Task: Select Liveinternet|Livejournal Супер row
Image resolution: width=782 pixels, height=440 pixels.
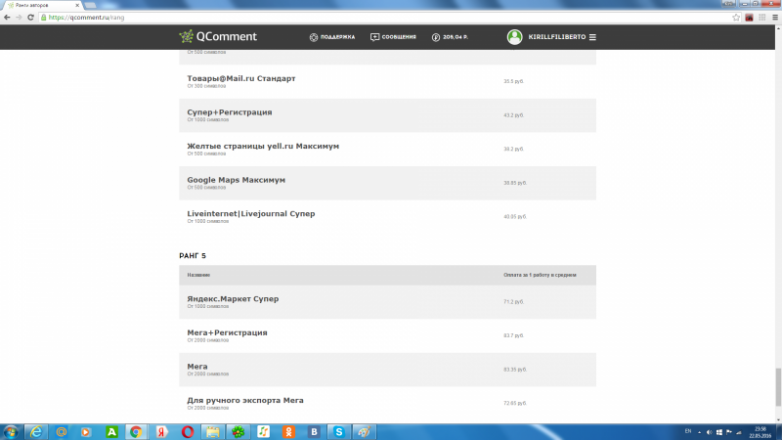Action: click(388, 217)
